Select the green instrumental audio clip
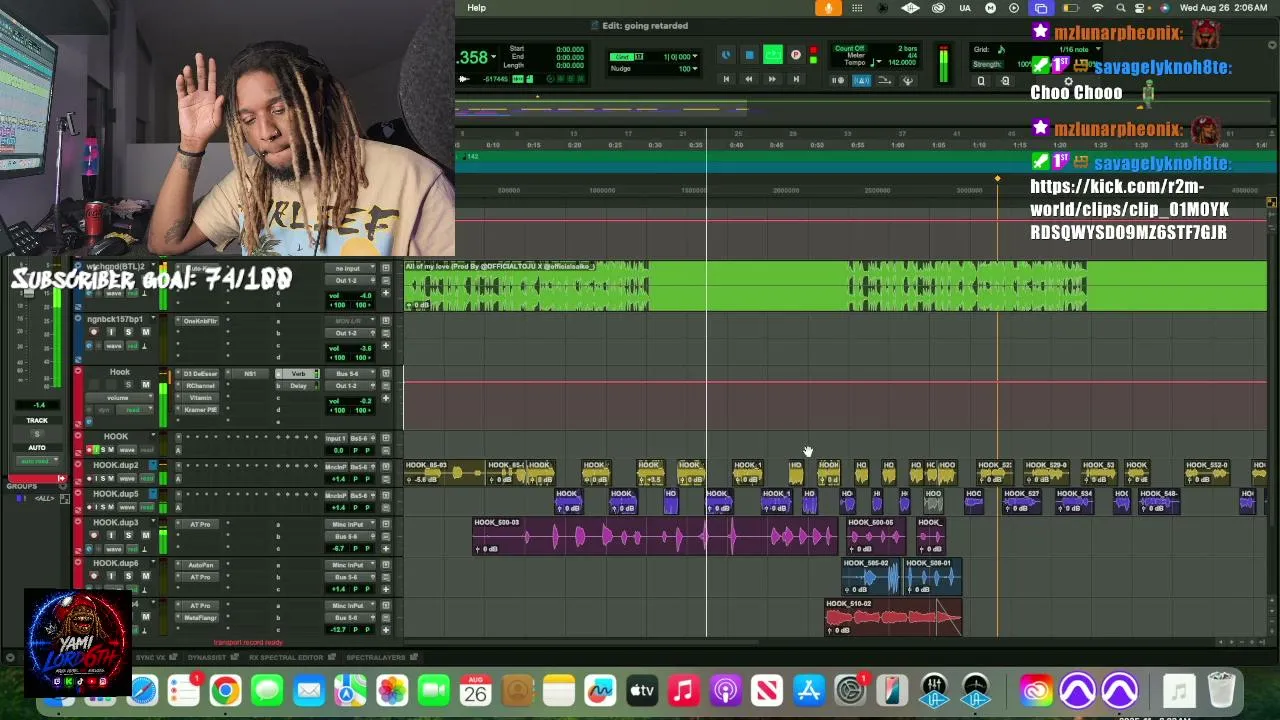Image resolution: width=1280 pixels, height=720 pixels. pos(835,286)
